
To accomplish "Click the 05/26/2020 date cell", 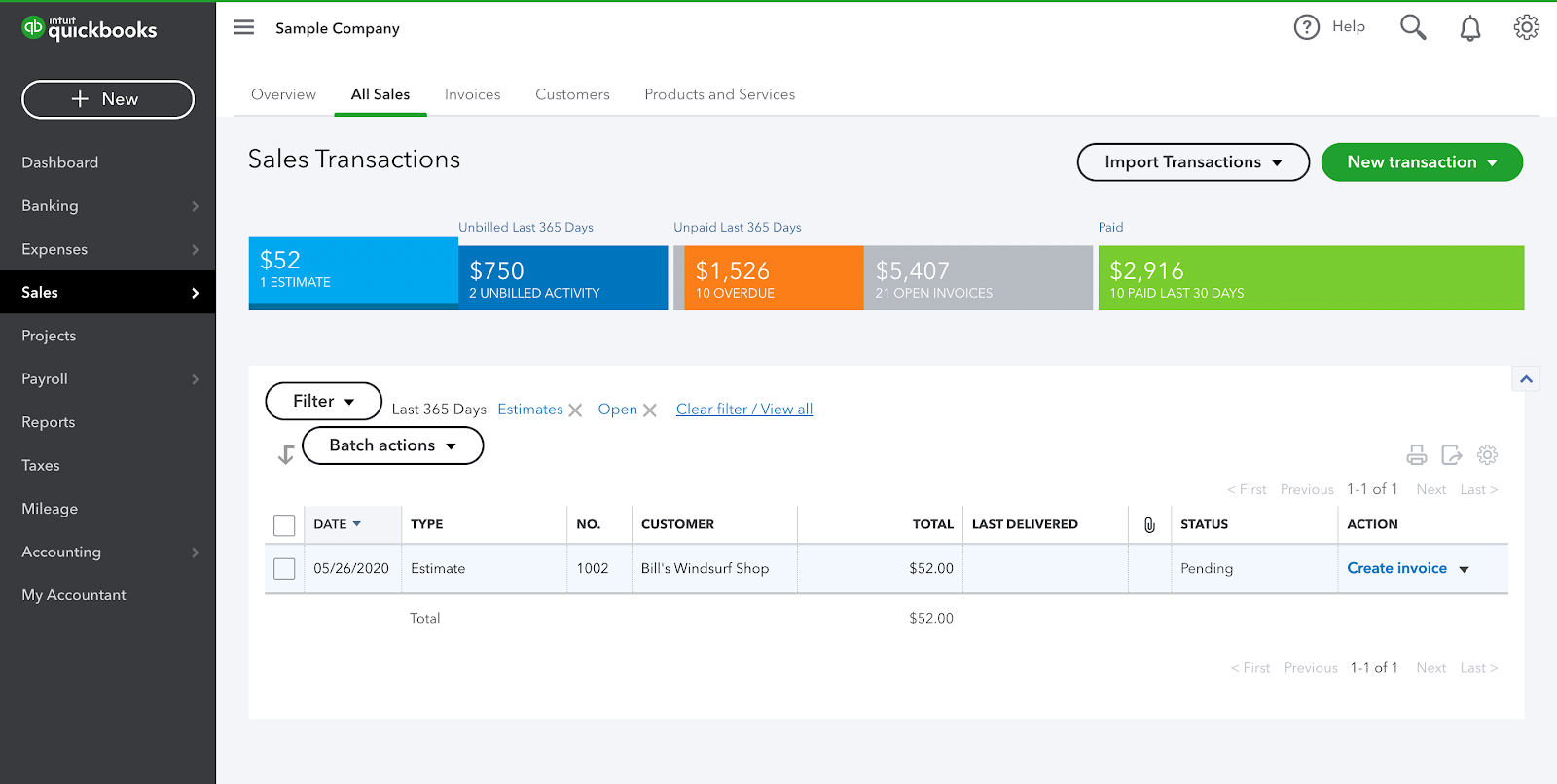I will click(x=351, y=568).
